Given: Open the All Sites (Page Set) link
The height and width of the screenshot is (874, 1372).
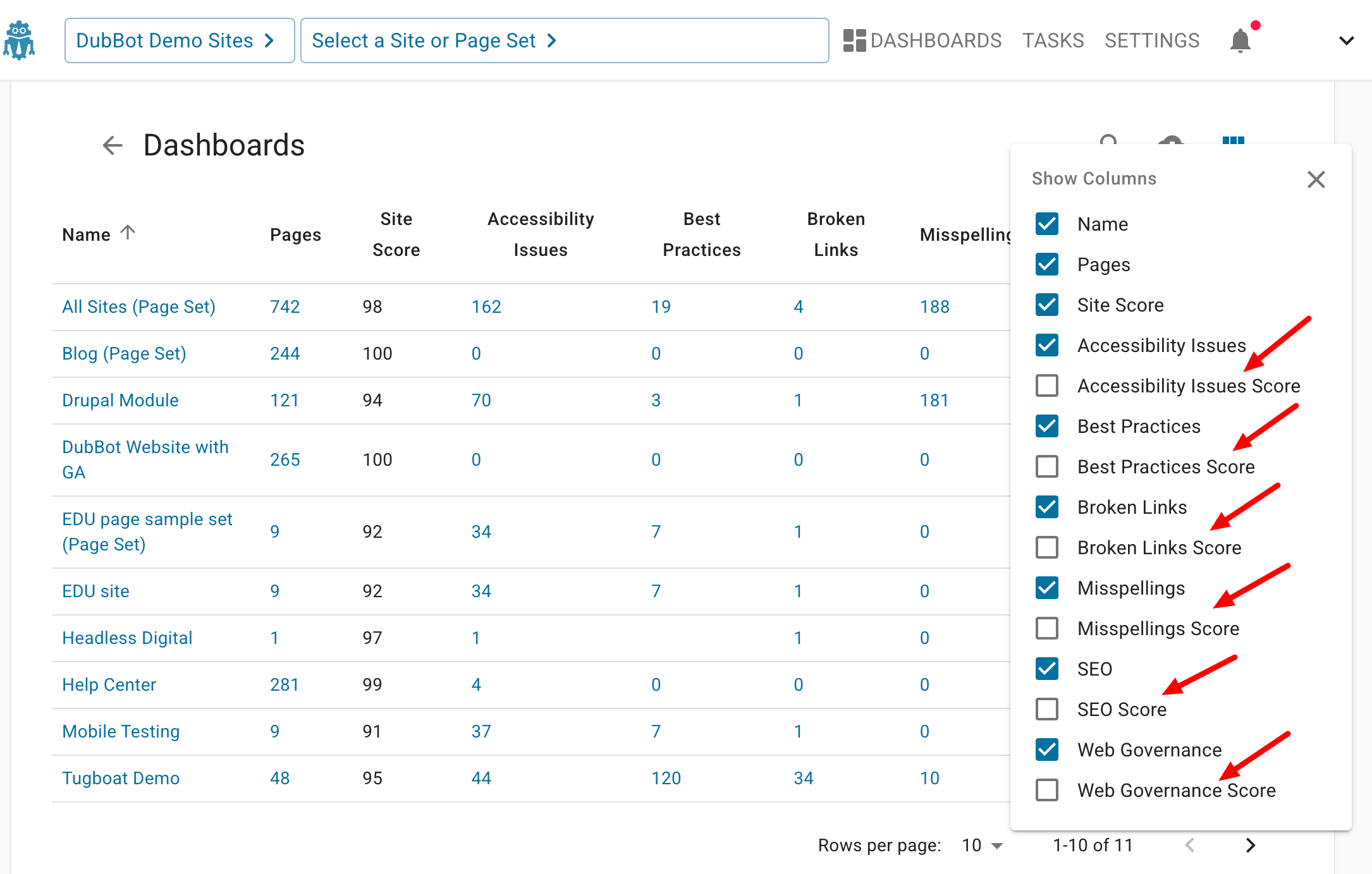Looking at the screenshot, I should click(x=138, y=306).
